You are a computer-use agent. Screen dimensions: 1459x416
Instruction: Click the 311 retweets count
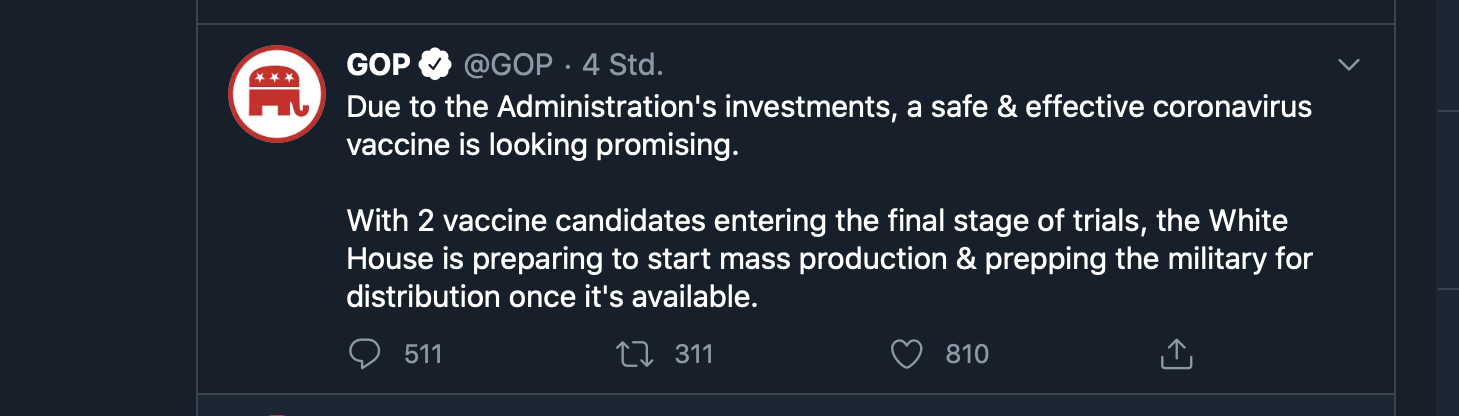tap(693, 354)
